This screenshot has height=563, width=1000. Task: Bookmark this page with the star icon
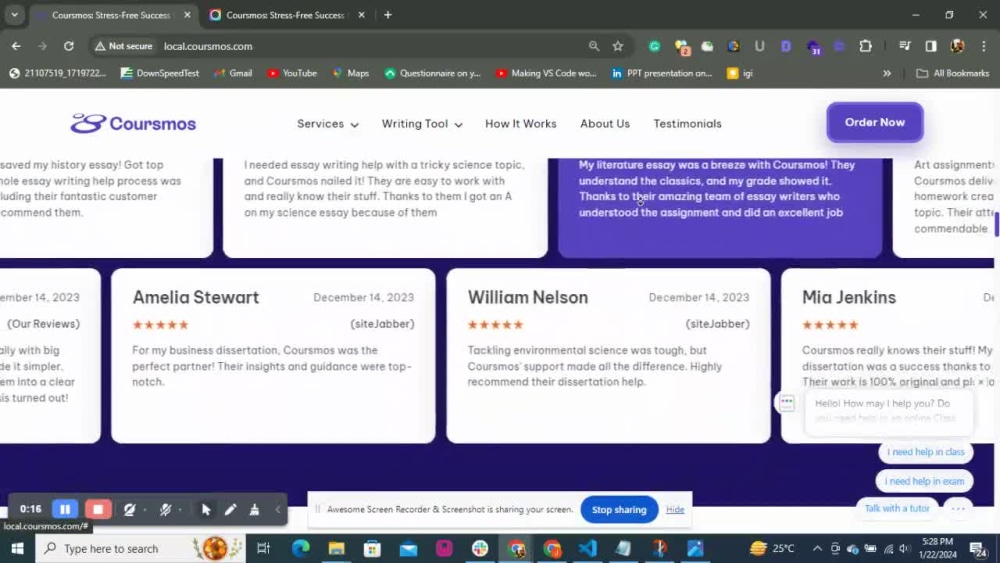(617, 46)
